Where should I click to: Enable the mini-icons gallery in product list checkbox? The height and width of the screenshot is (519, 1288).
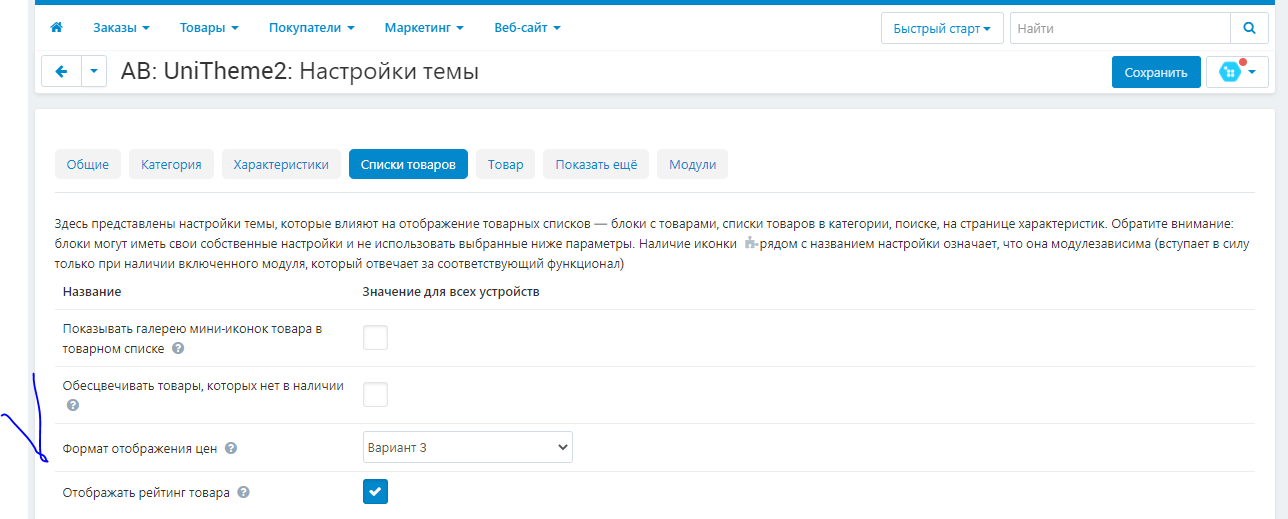point(375,338)
